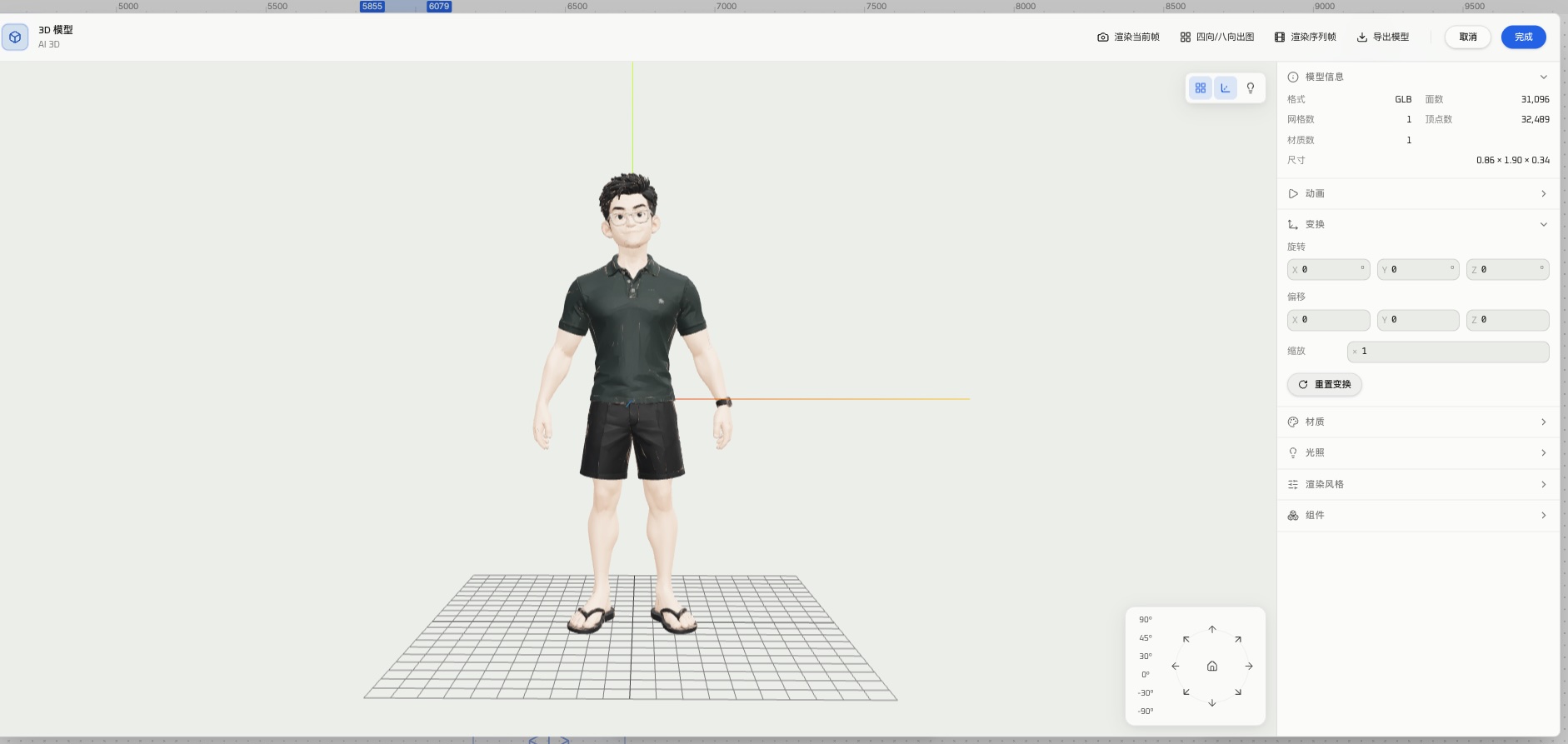Click the rotation Z input field
Viewport: 1568px width, 744px height.
click(1508, 269)
